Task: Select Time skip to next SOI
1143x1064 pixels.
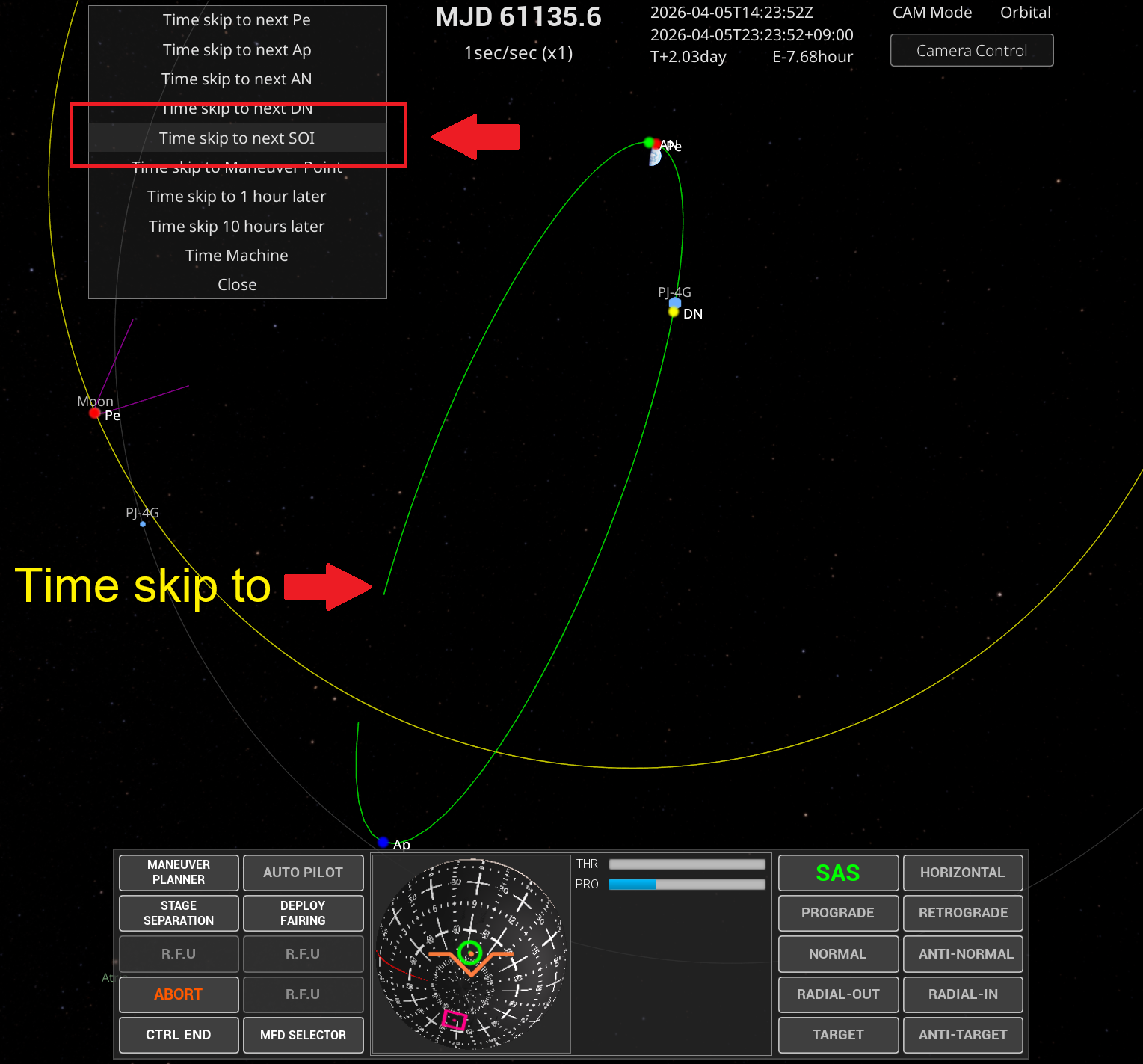Action: click(237, 138)
